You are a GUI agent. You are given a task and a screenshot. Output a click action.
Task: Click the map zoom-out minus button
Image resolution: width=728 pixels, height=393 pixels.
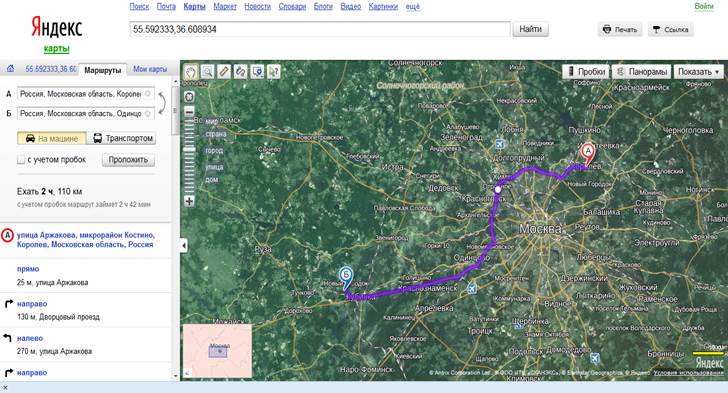click(x=189, y=112)
